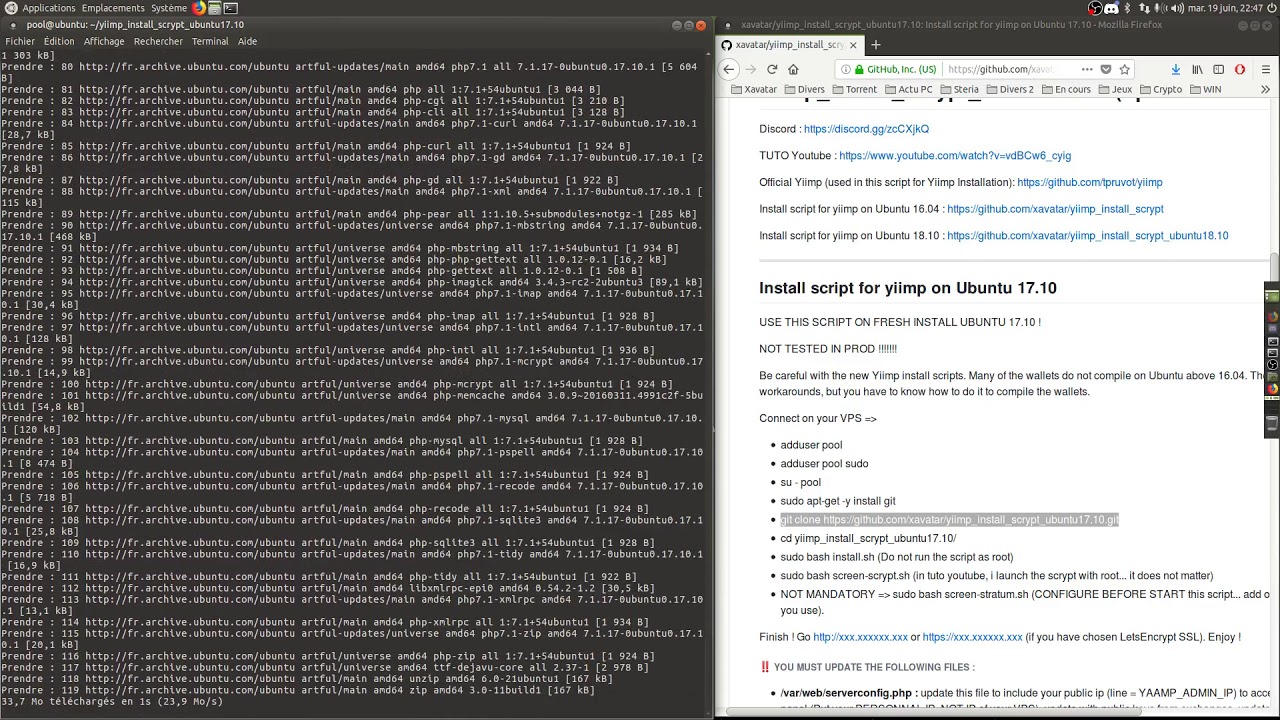
Task: Open the Jeux bookmarks folder
Action: (x=1115, y=89)
